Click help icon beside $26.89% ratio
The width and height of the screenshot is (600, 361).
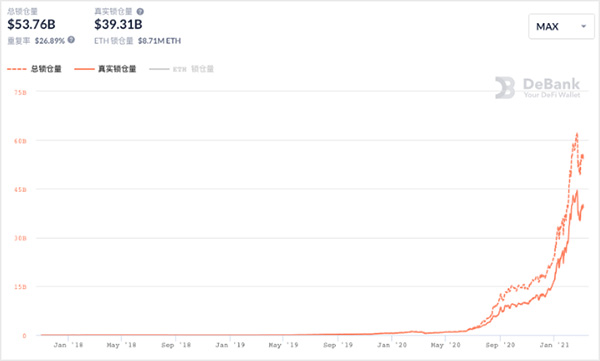(71, 40)
